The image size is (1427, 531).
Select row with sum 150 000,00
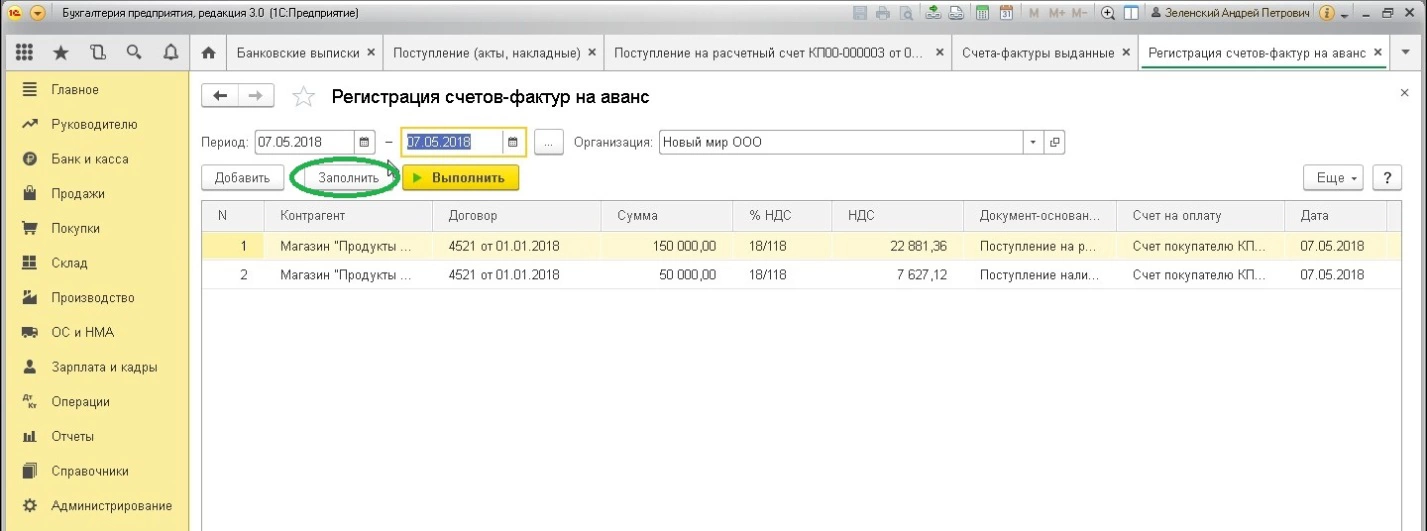pyautogui.click(x=801, y=246)
